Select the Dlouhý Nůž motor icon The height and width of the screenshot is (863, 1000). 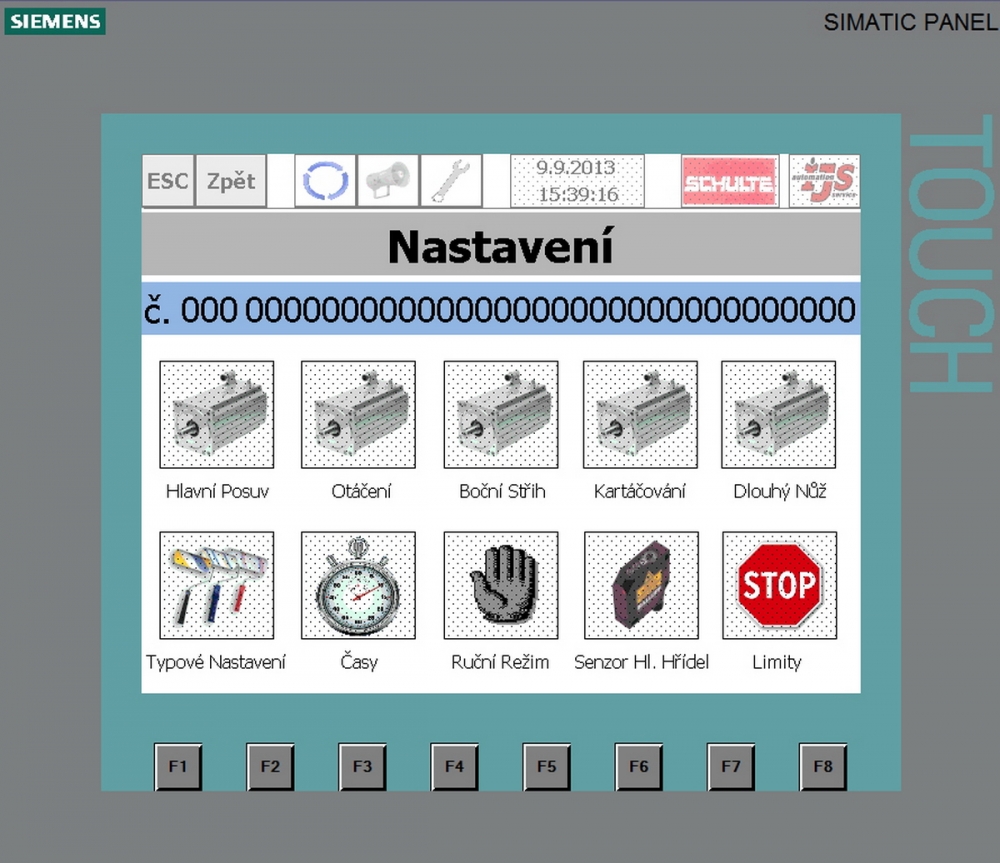779,415
